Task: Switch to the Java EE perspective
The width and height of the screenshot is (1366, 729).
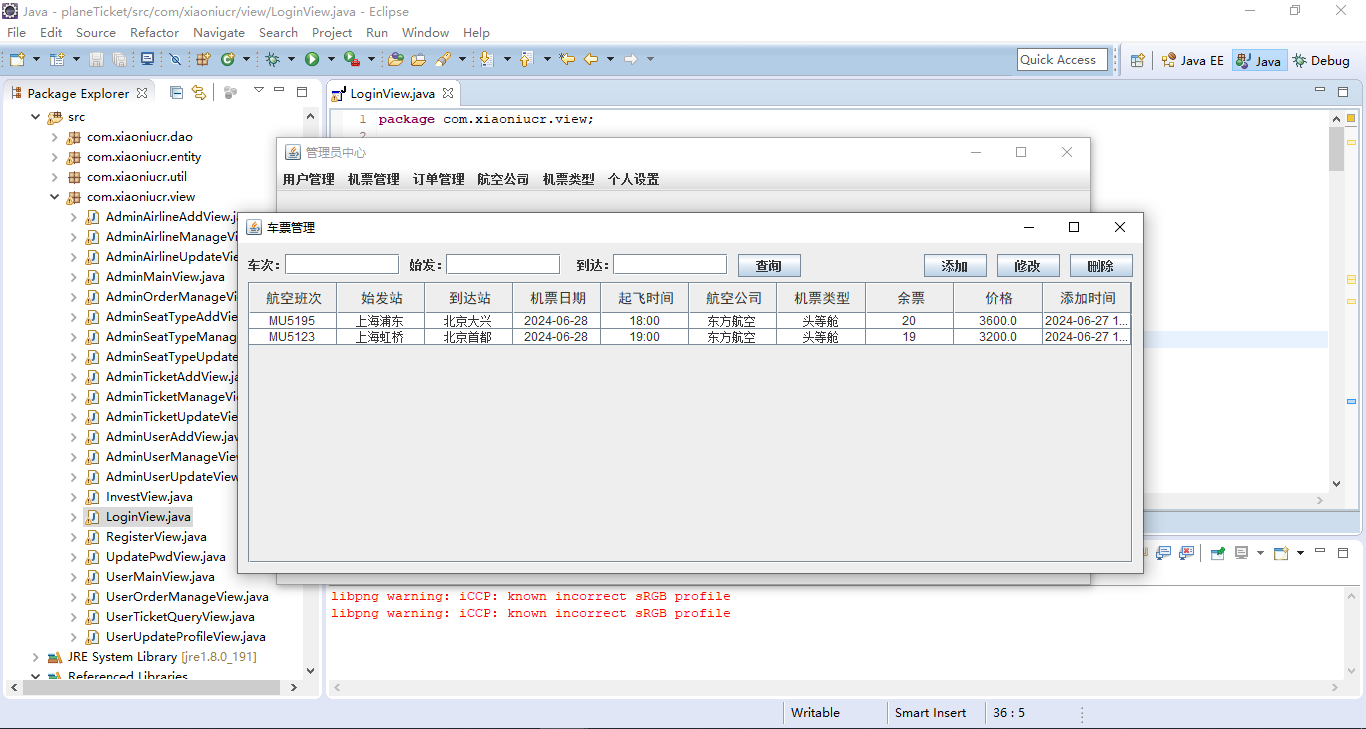Action: point(1192,60)
